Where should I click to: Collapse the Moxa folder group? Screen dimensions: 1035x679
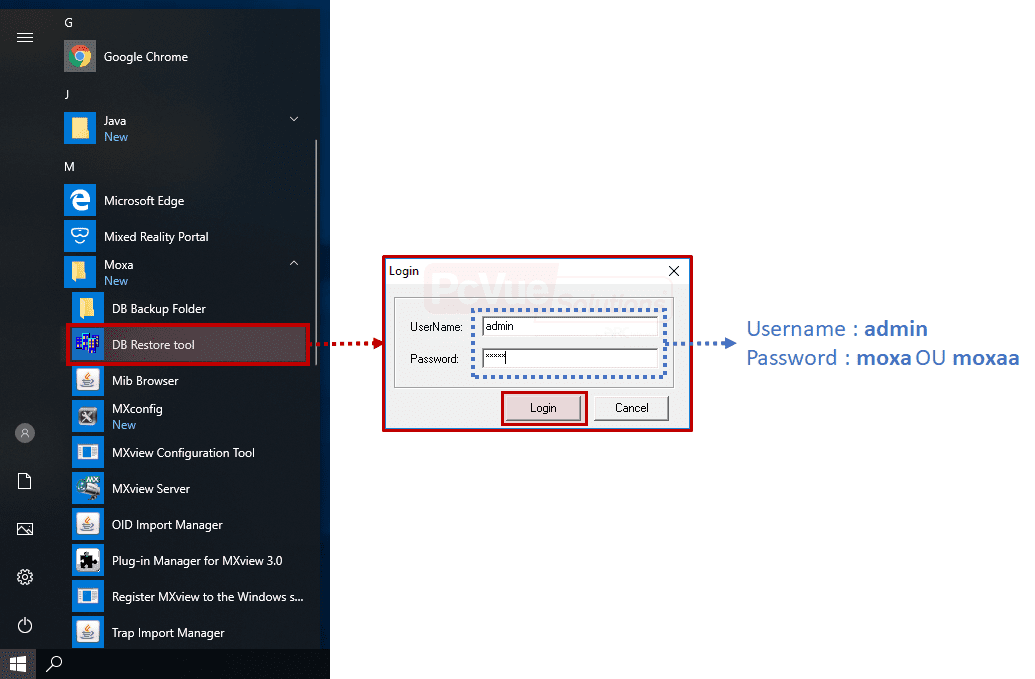point(294,264)
